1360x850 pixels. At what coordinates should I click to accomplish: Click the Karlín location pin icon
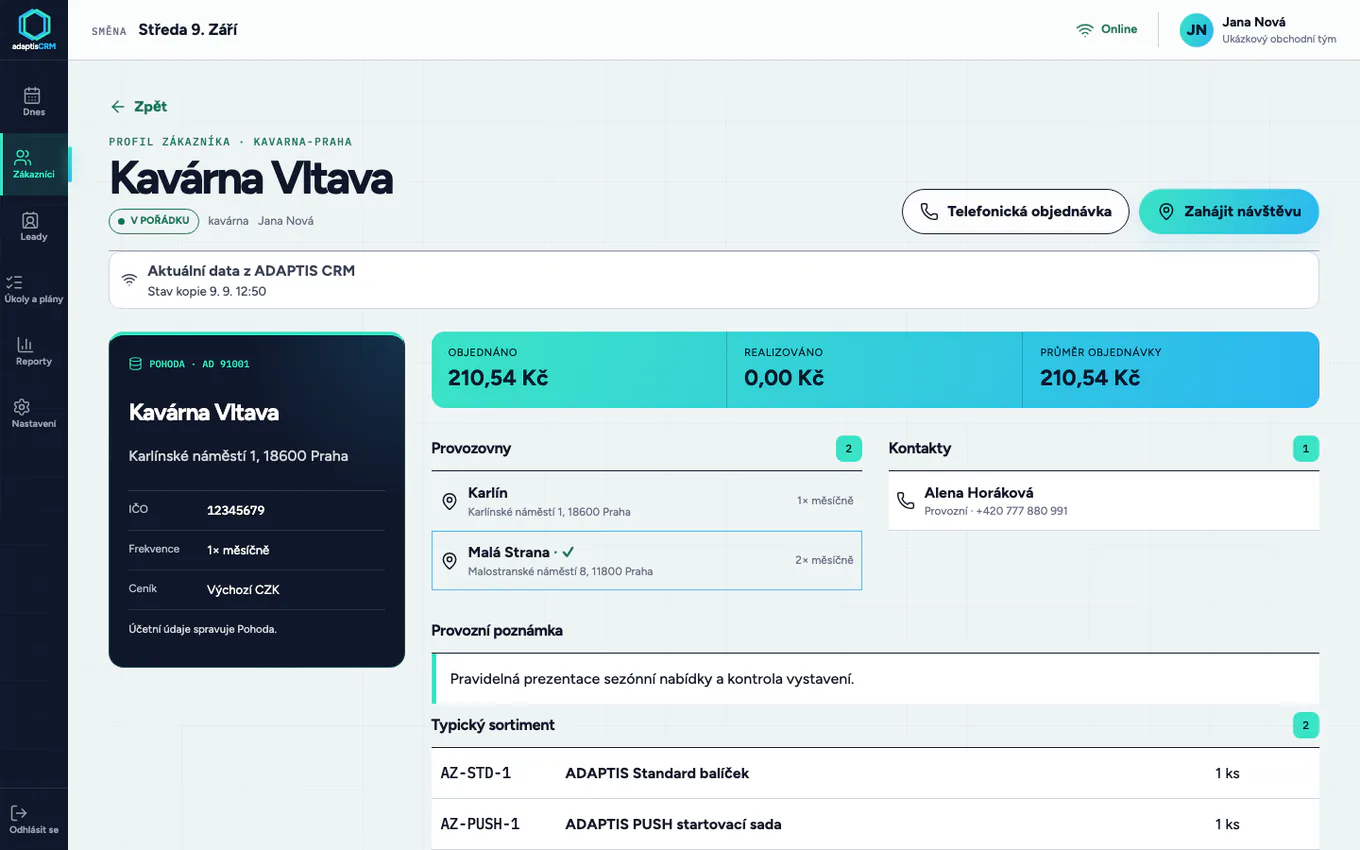[x=450, y=501]
